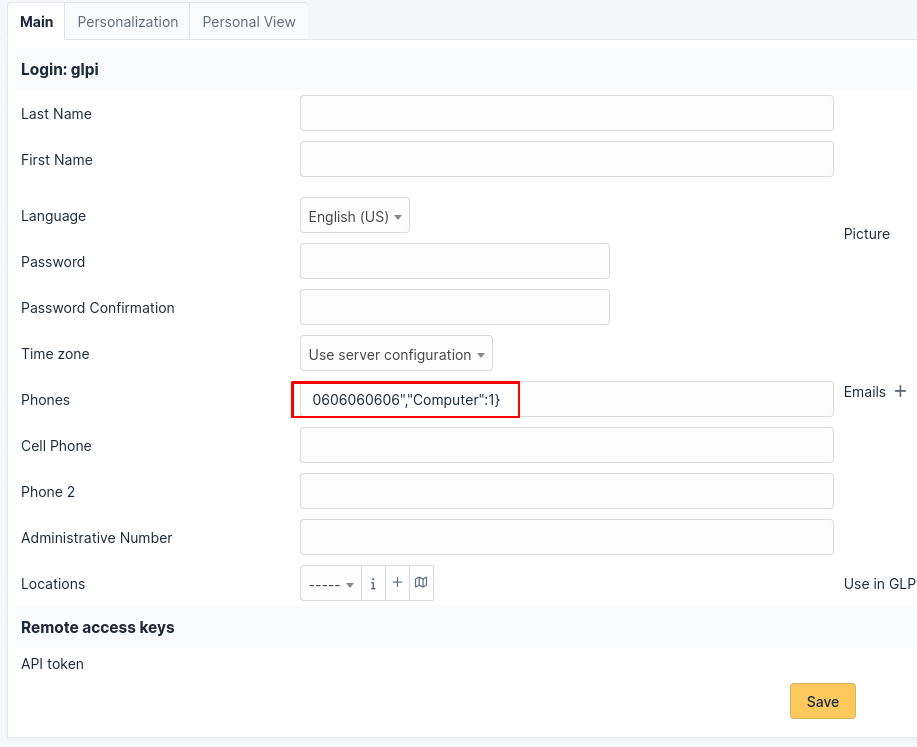Open the Language dropdown showing English (US)

click(355, 216)
